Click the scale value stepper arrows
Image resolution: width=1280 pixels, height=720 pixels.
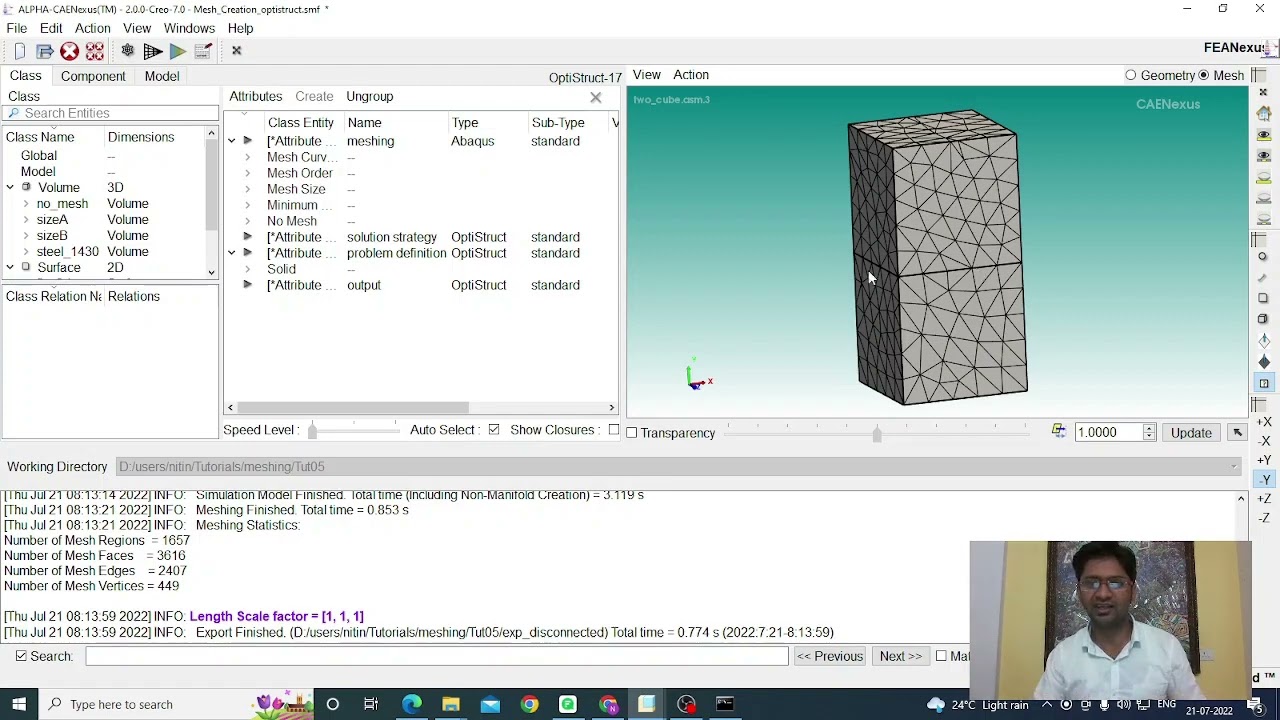point(1149,432)
